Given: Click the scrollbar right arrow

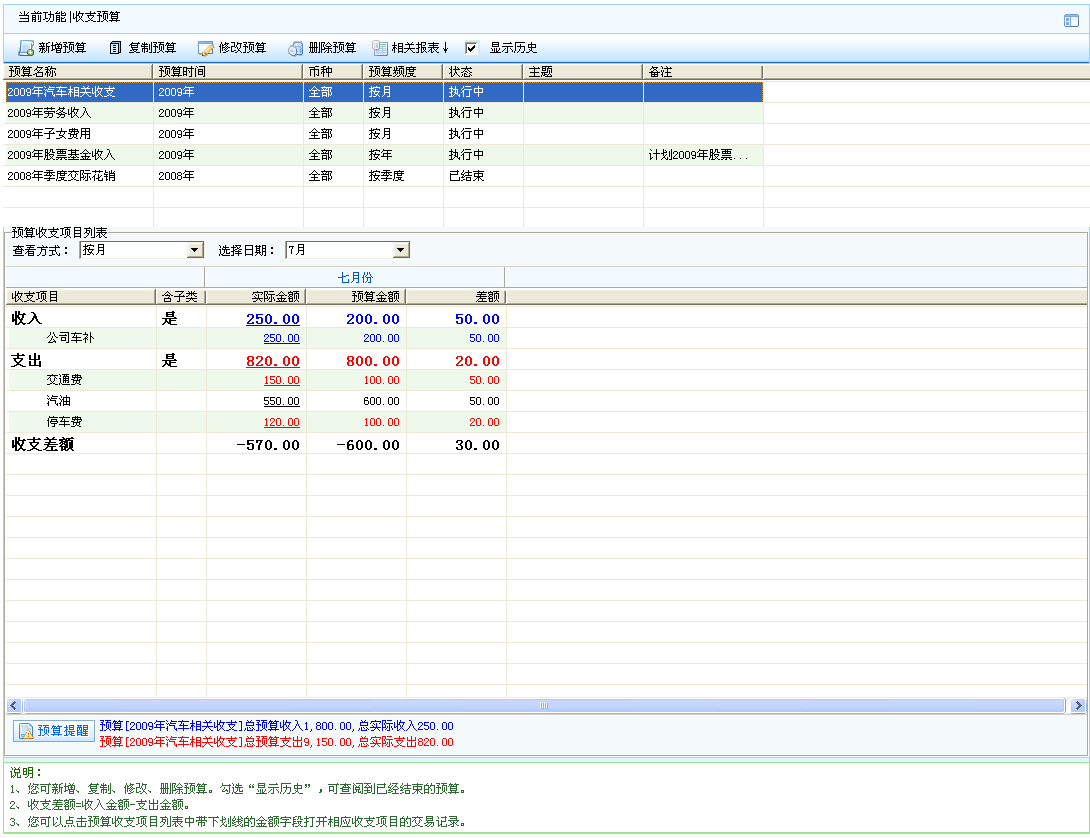Looking at the screenshot, I should (1077, 706).
